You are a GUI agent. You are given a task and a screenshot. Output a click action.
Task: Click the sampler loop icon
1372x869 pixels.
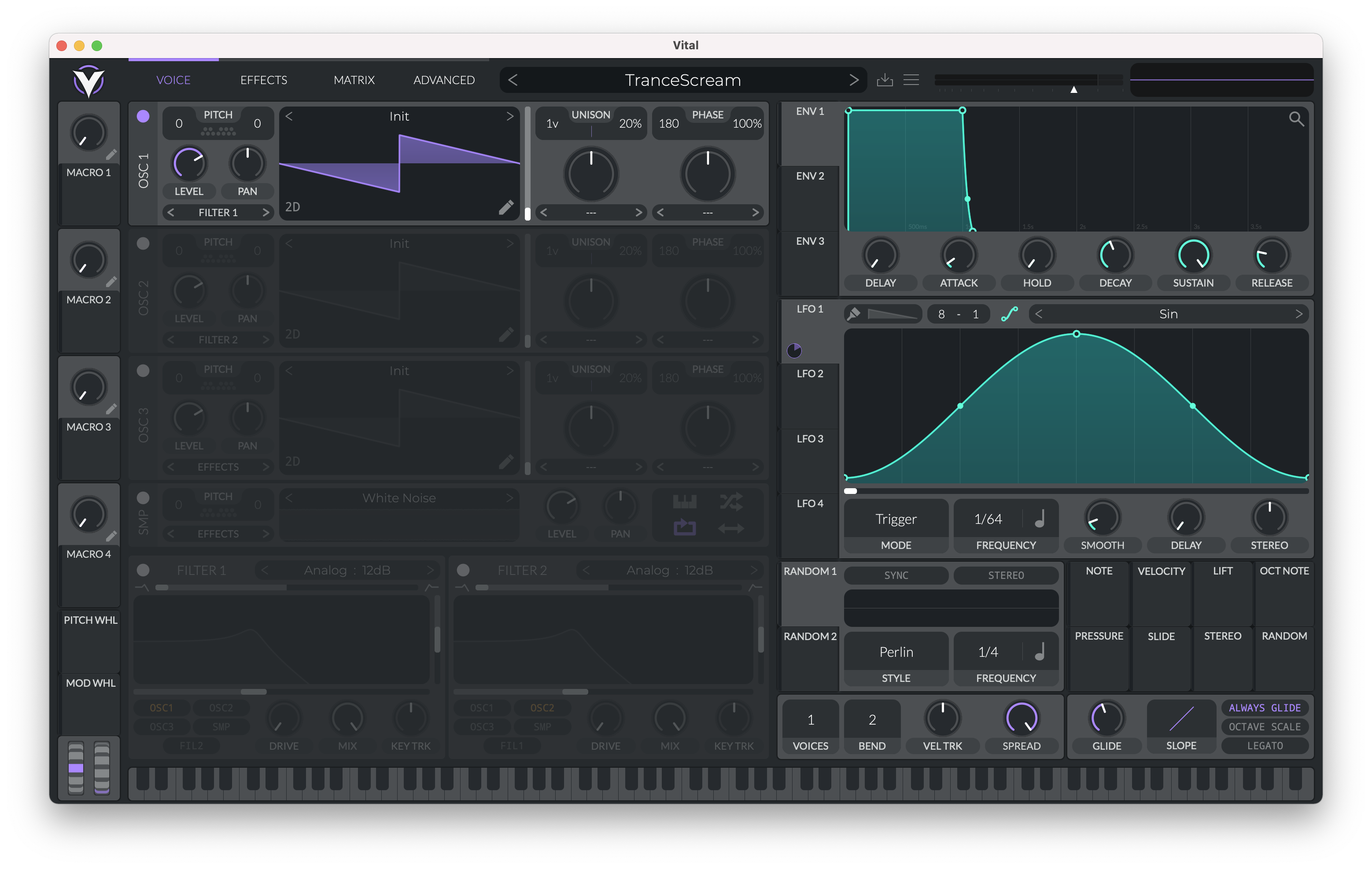[x=684, y=528]
